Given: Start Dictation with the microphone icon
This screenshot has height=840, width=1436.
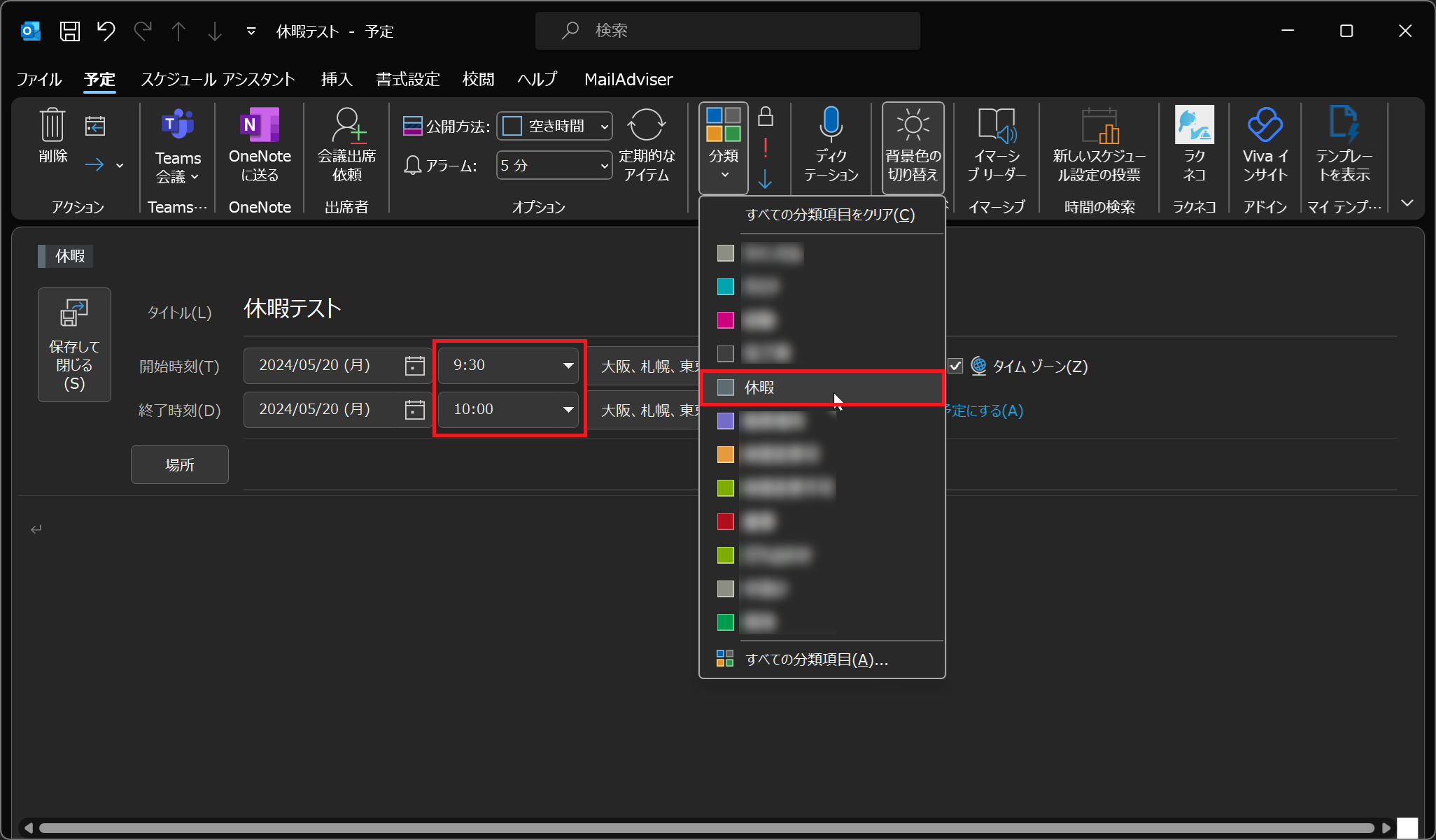Looking at the screenshot, I should coord(831,124).
